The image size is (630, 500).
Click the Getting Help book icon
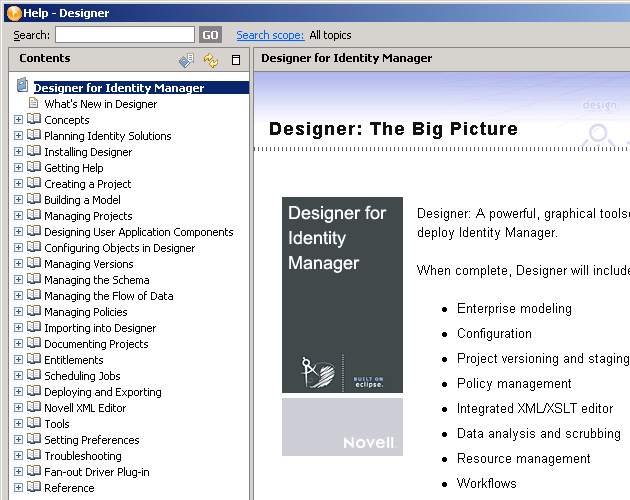tap(34, 167)
